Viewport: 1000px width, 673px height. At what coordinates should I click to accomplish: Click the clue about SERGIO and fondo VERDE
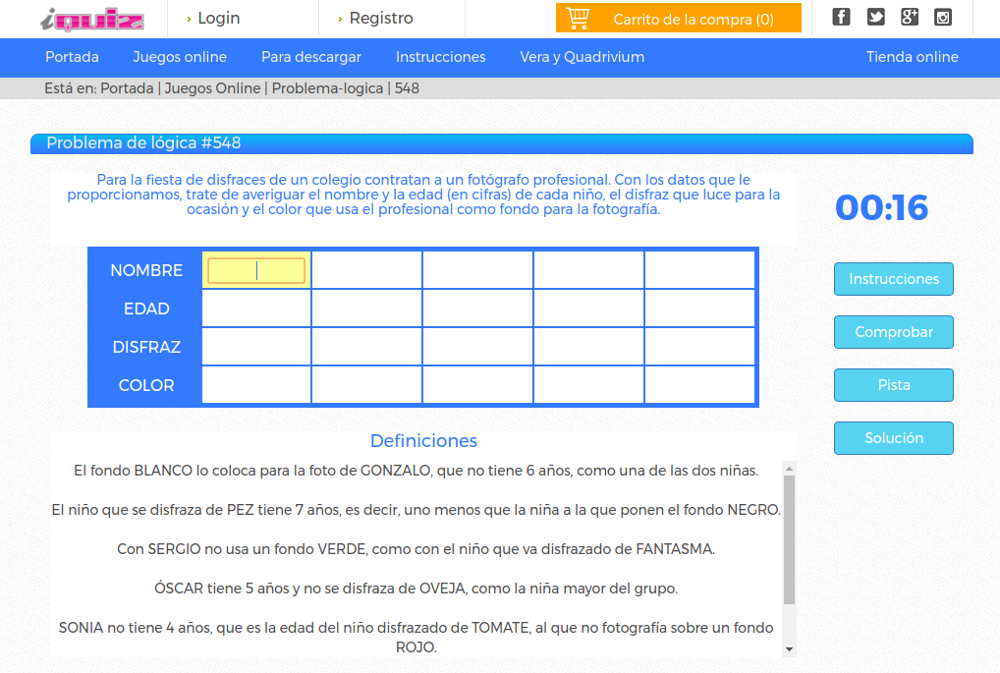pos(416,549)
